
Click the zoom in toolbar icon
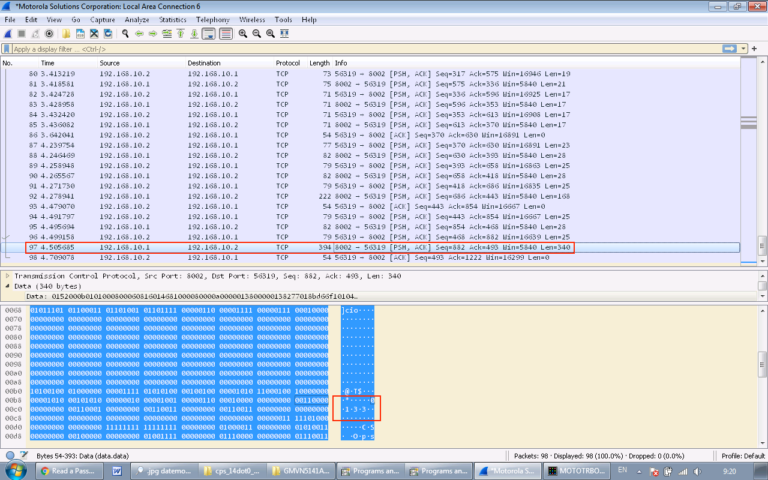tap(243, 33)
